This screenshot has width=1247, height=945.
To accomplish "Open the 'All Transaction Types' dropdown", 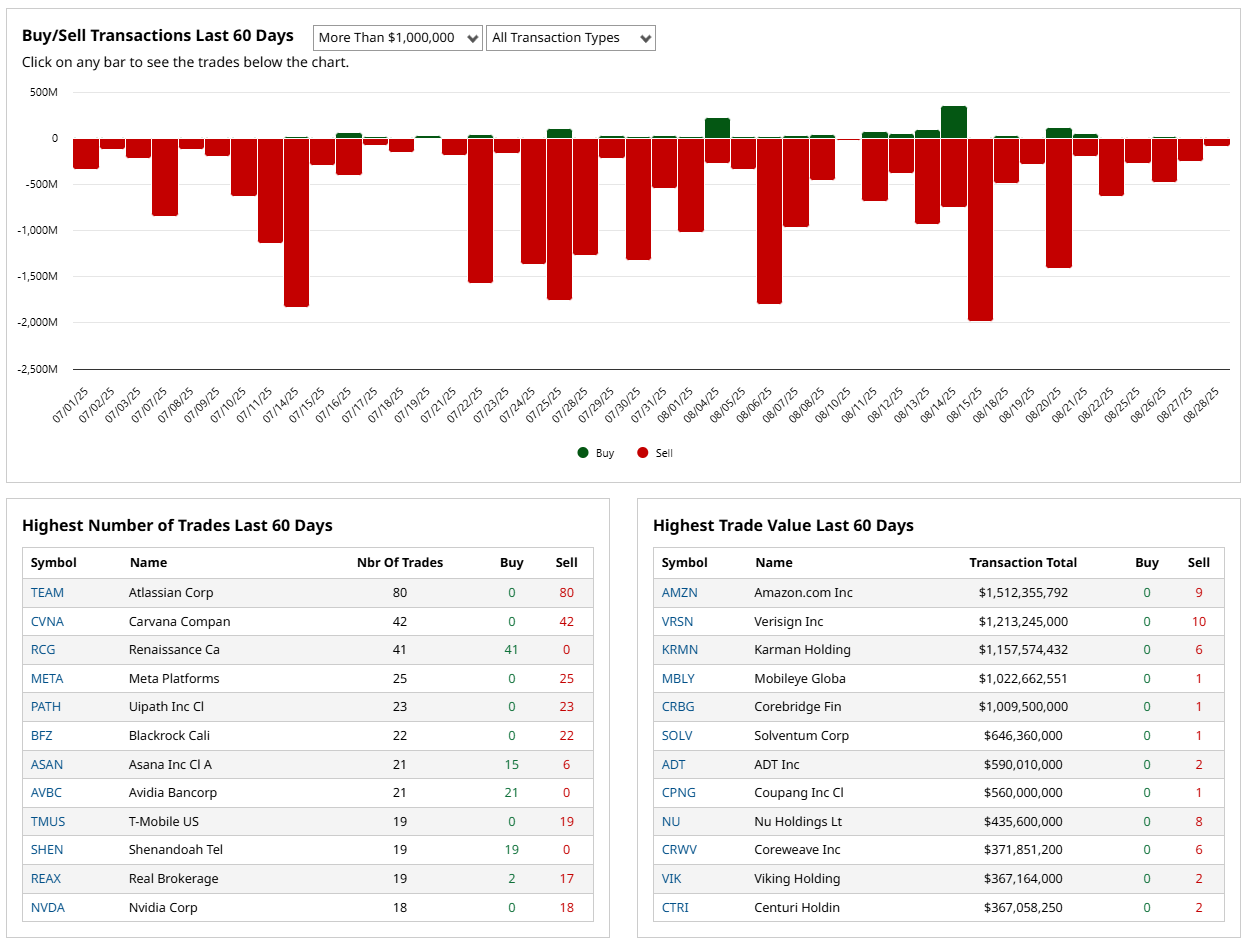I will (571, 38).
